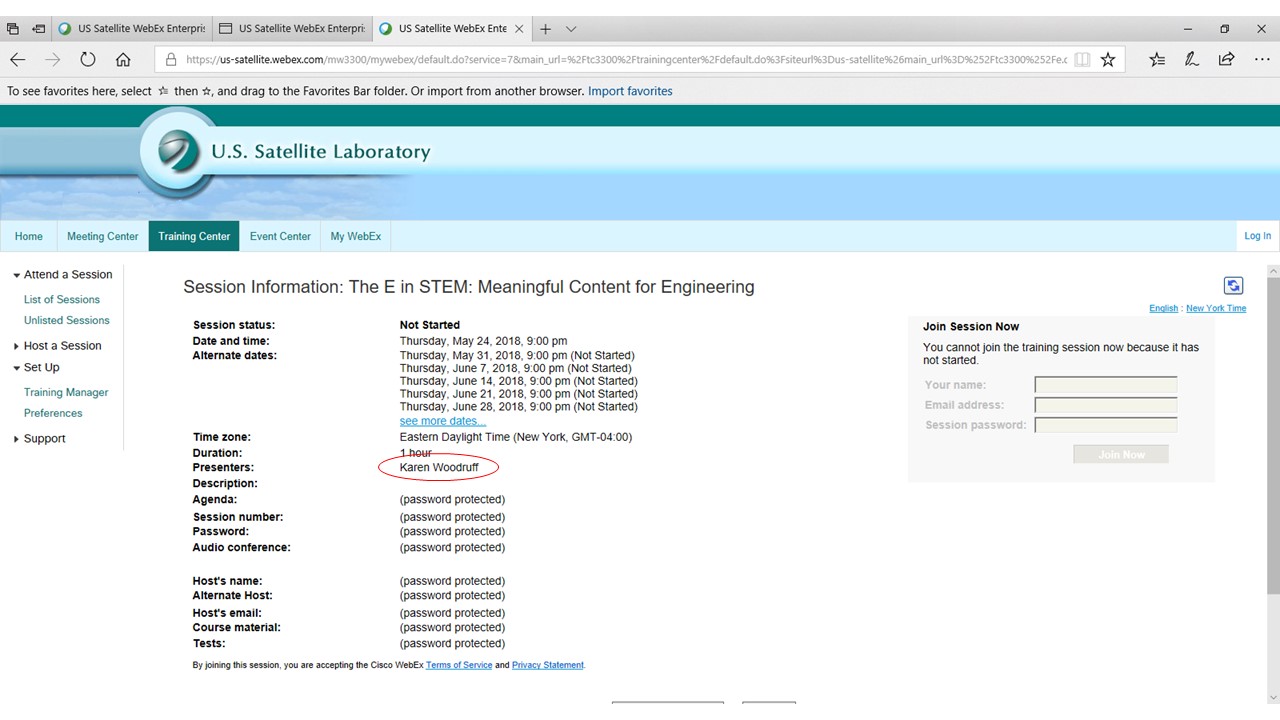Click the Your name input field

(x=1105, y=385)
